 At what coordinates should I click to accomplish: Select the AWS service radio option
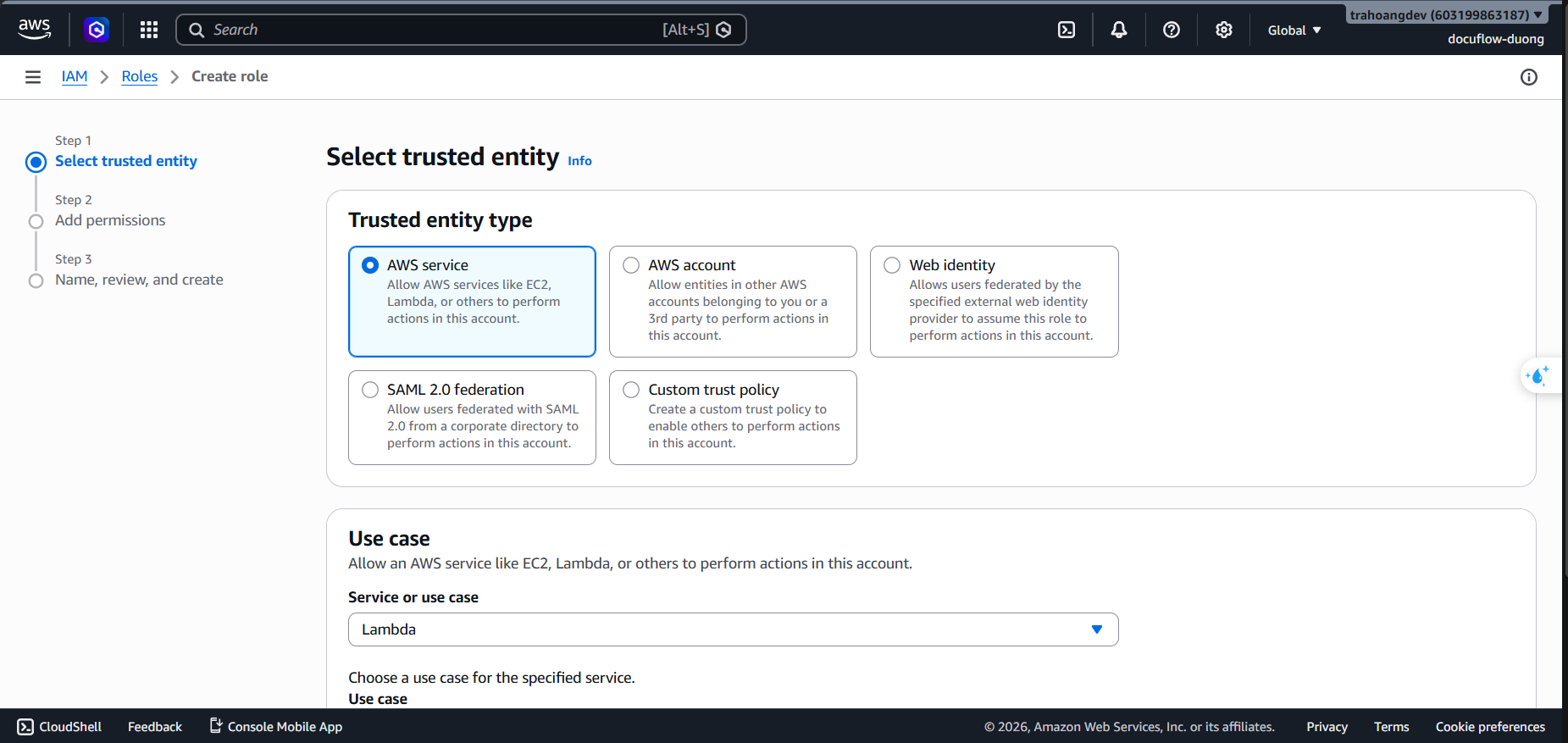coord(370,265)
